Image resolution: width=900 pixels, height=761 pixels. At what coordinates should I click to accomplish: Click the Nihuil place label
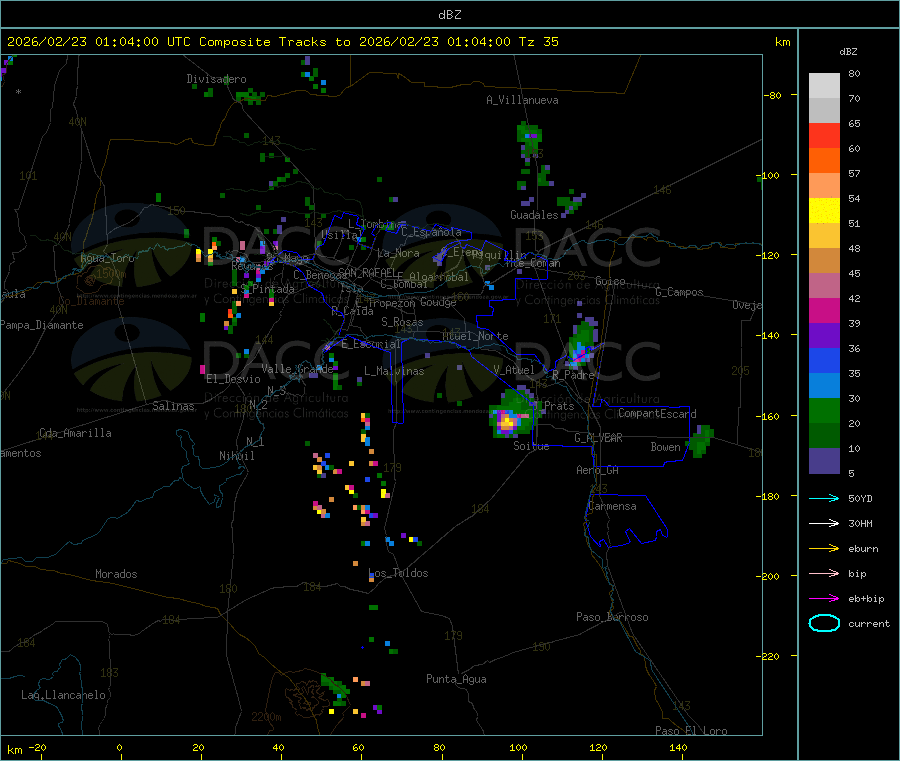pos(236,456)
